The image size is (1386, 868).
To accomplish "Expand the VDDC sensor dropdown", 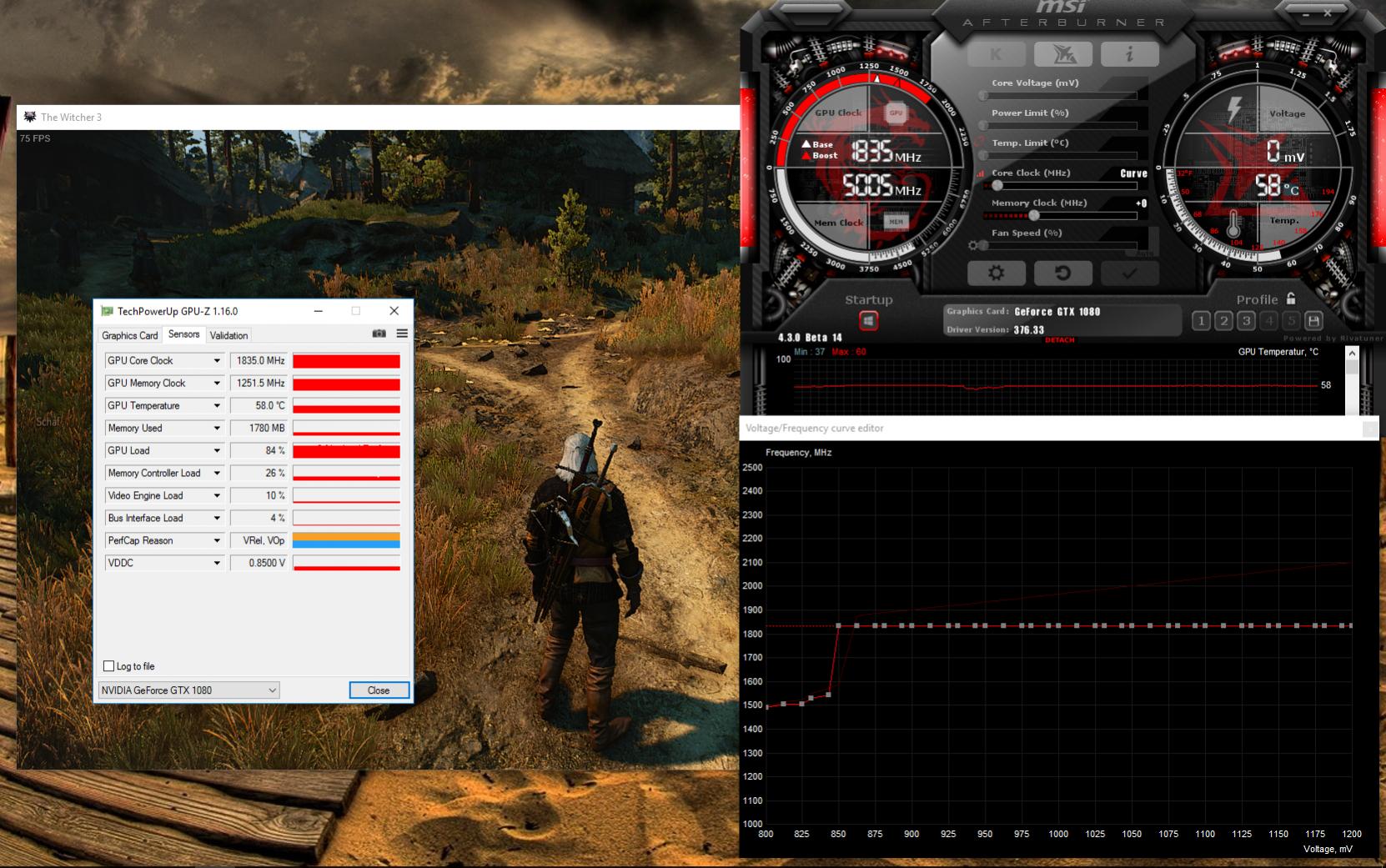I will coord(217,564).
